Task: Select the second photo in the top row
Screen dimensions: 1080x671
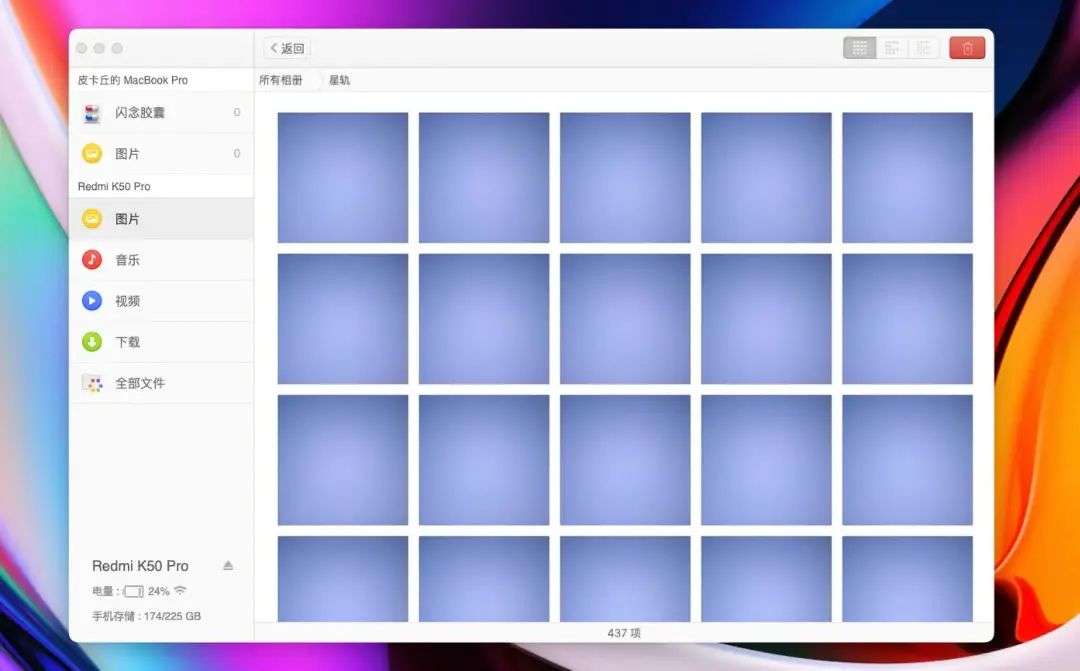Action: point(484,178)
